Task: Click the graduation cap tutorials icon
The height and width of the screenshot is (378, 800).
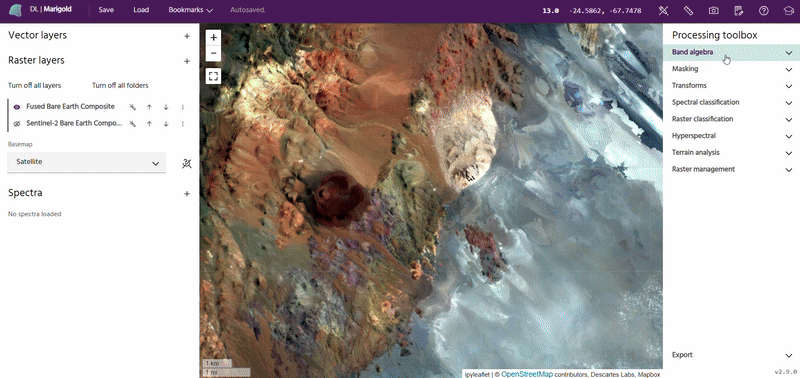Action: (788, 10)
